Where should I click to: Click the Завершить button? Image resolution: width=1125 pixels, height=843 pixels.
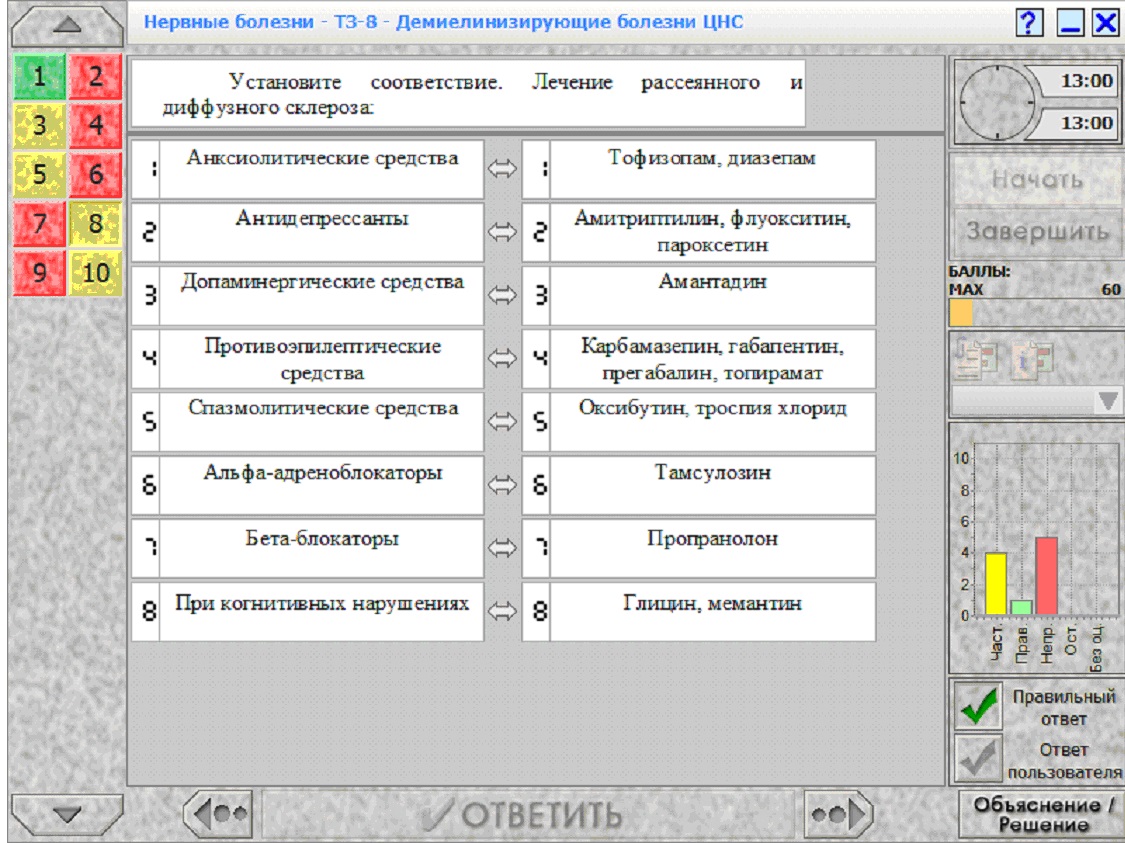pyautogui.click(x=1037, y=232)
